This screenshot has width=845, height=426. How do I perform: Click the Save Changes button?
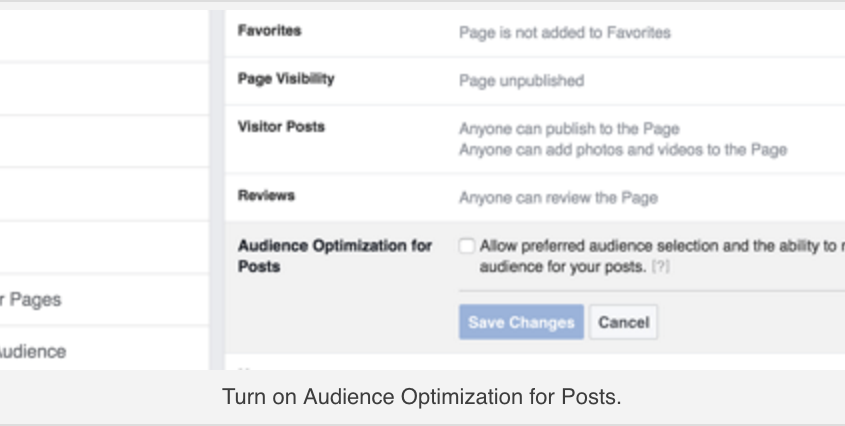tap(521, 322)
